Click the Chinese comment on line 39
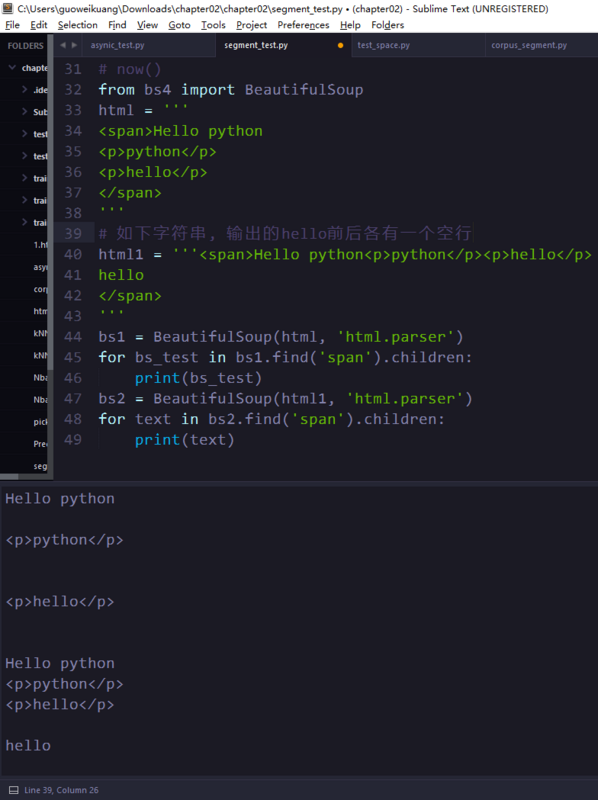This screenshot has height=800, width=598. point(285,234)
